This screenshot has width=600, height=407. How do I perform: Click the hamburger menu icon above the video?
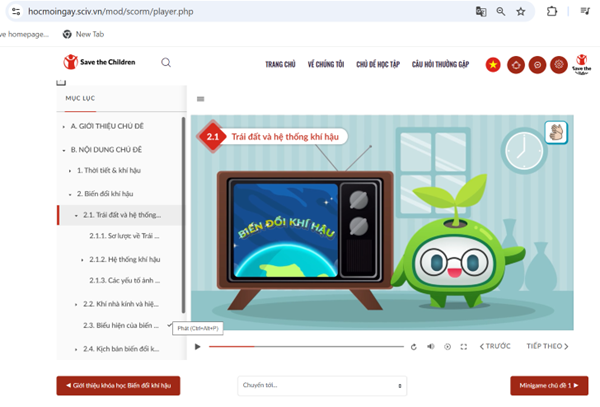click(x=201, y=99)
